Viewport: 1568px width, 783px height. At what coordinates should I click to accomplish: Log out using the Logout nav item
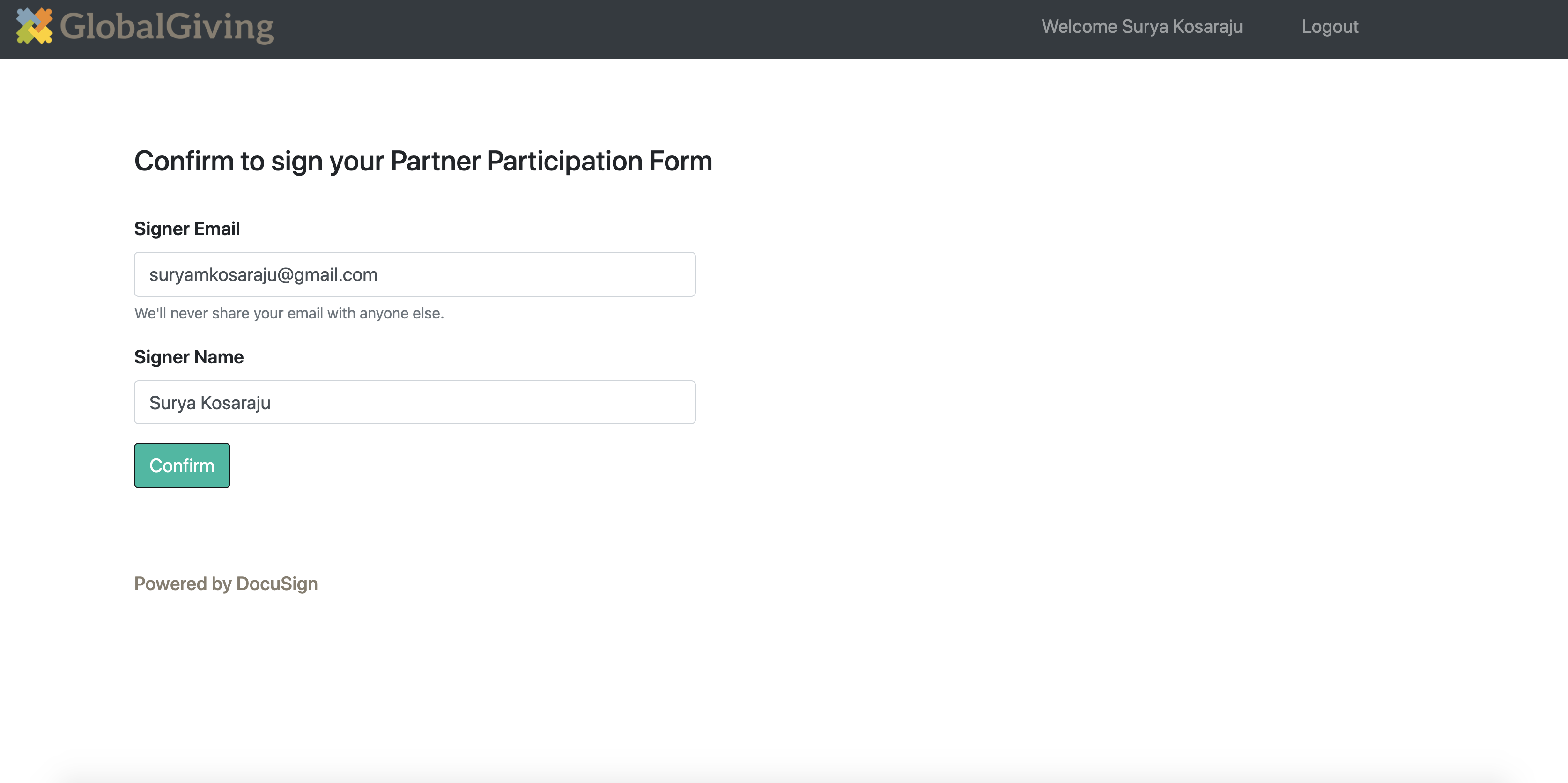point(1330,27)
